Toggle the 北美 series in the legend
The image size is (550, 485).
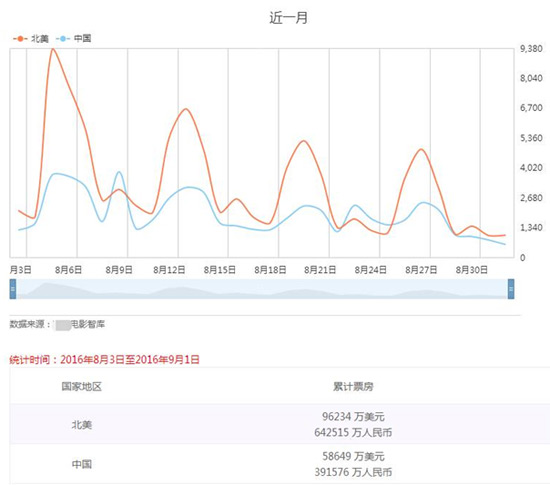click(x=31, y=39)
